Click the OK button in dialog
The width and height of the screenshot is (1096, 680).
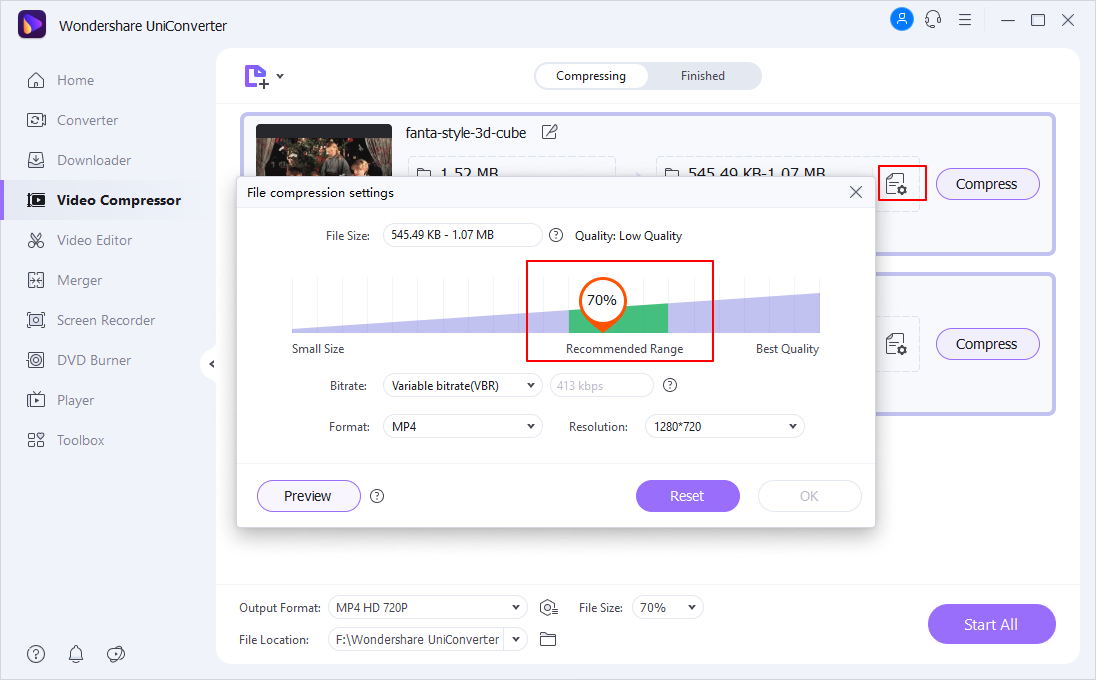(809, 496)
